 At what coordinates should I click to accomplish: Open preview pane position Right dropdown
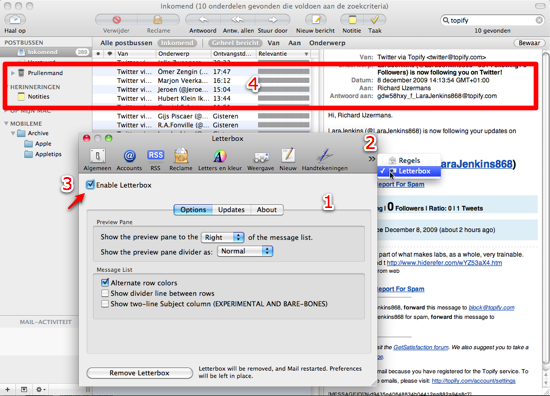coord(222,237)
